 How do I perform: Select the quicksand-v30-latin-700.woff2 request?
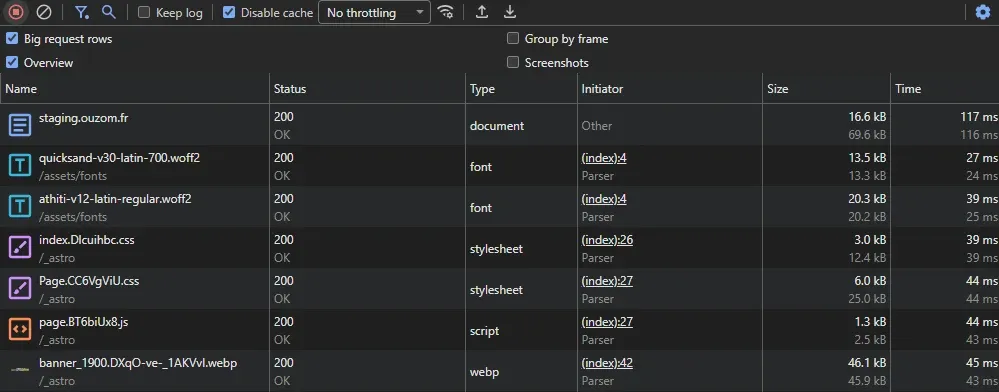119,158
